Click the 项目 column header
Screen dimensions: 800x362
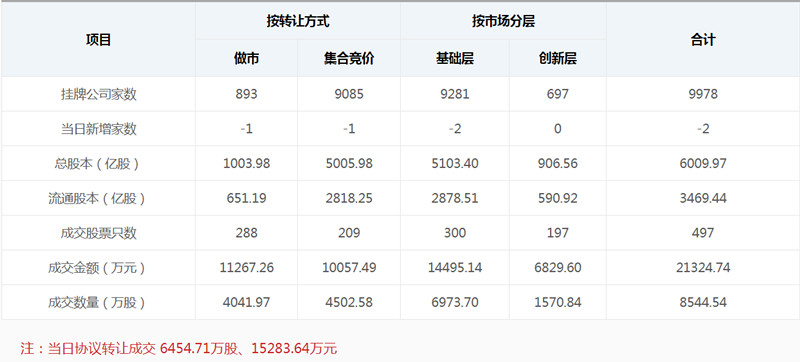click(98, 40)
